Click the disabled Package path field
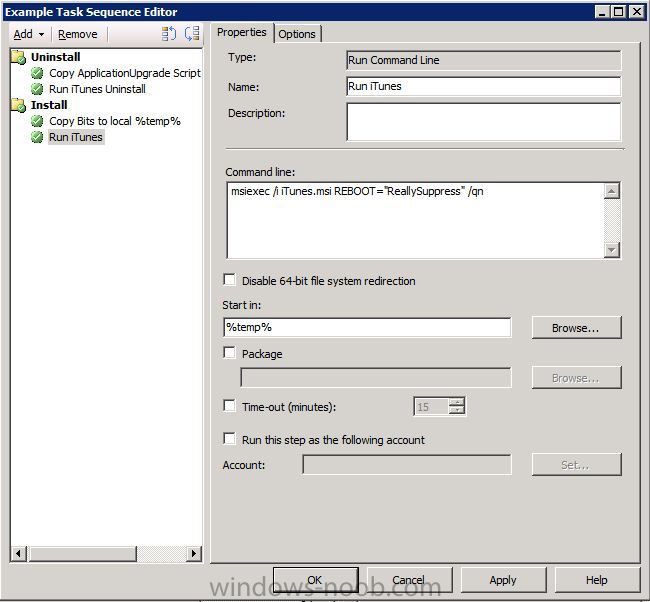The height and width of the screenshot is (602, 650). 376,378
